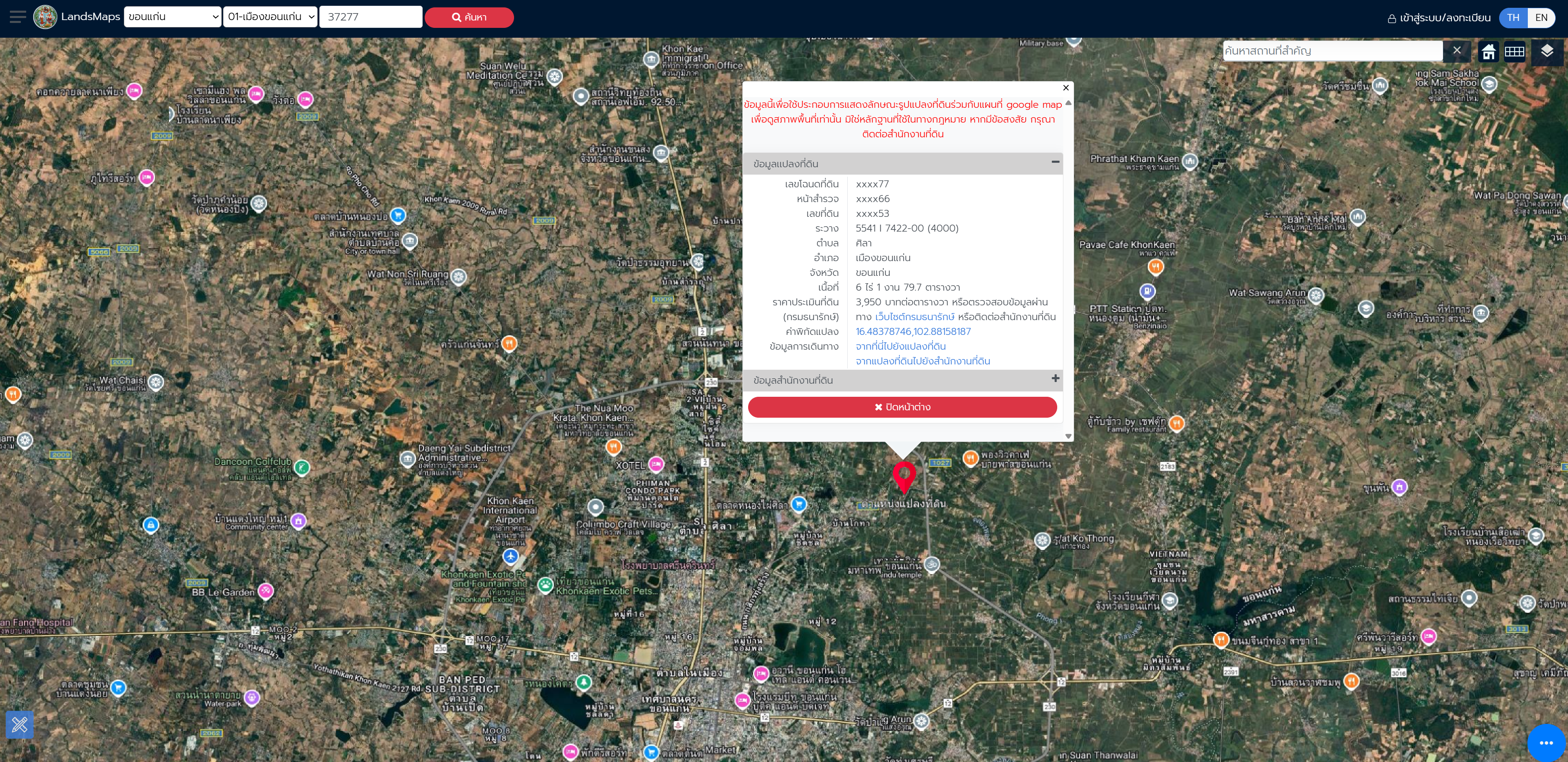This screenshot has width=1568, height=762.
Task: Open the grid table icon on toolbar
Action: [x=1514, y=52]
